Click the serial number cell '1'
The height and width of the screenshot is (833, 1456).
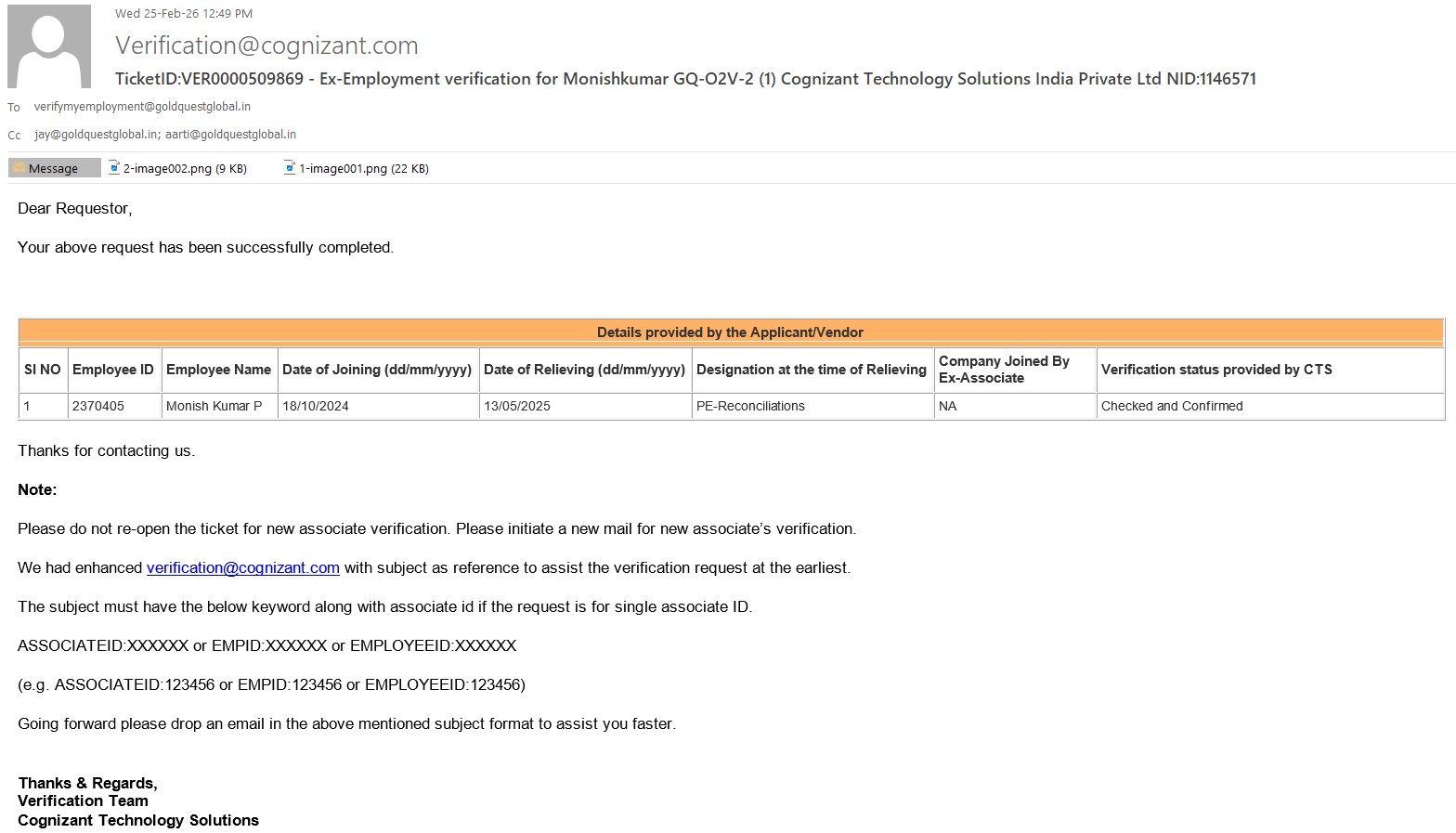pyautogui.click(x=43, y=406)
